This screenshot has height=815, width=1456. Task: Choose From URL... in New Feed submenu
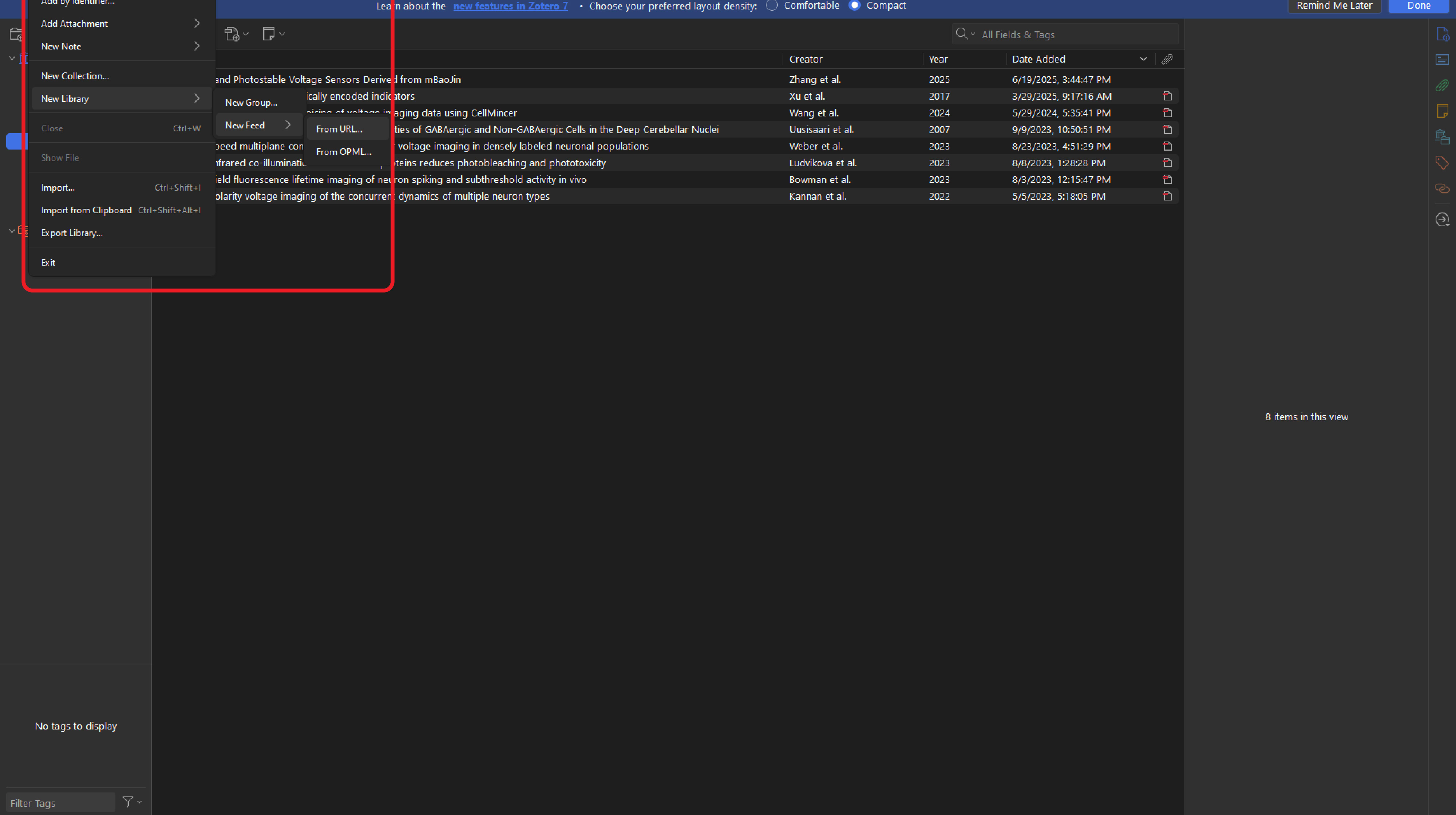click(339, 129)
